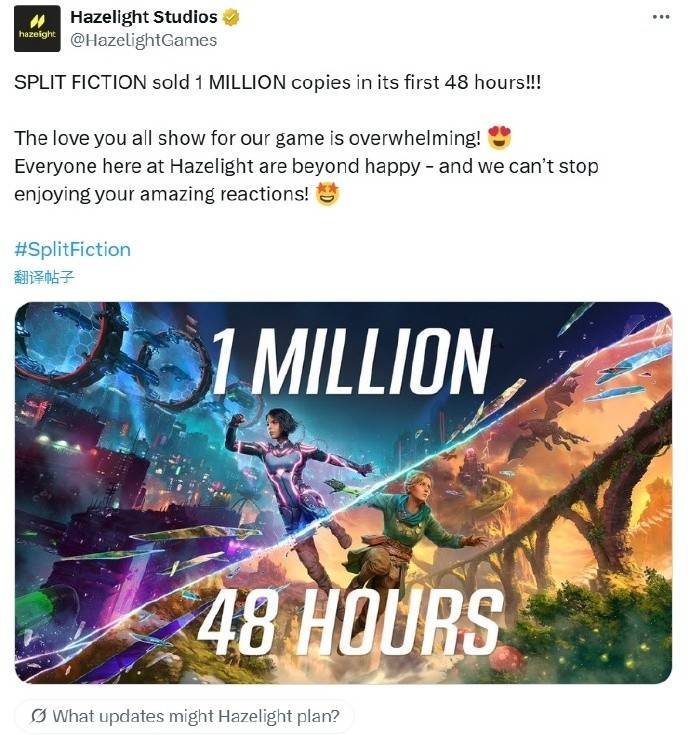The image size is (690, 735).
Task: Click the 翻译帖子 translate post link
Action: (x=43, y=276)
